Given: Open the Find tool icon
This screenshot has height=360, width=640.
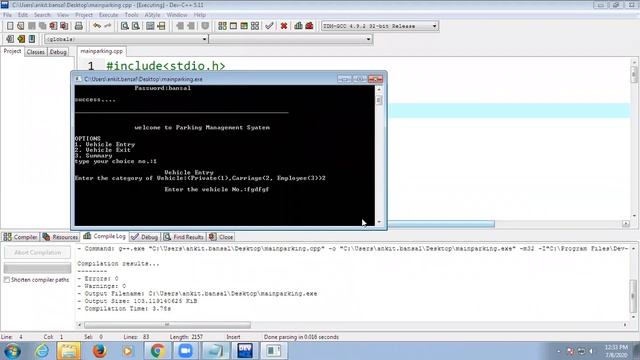Looking at the screenshot, I should click(x=124, y=26).
